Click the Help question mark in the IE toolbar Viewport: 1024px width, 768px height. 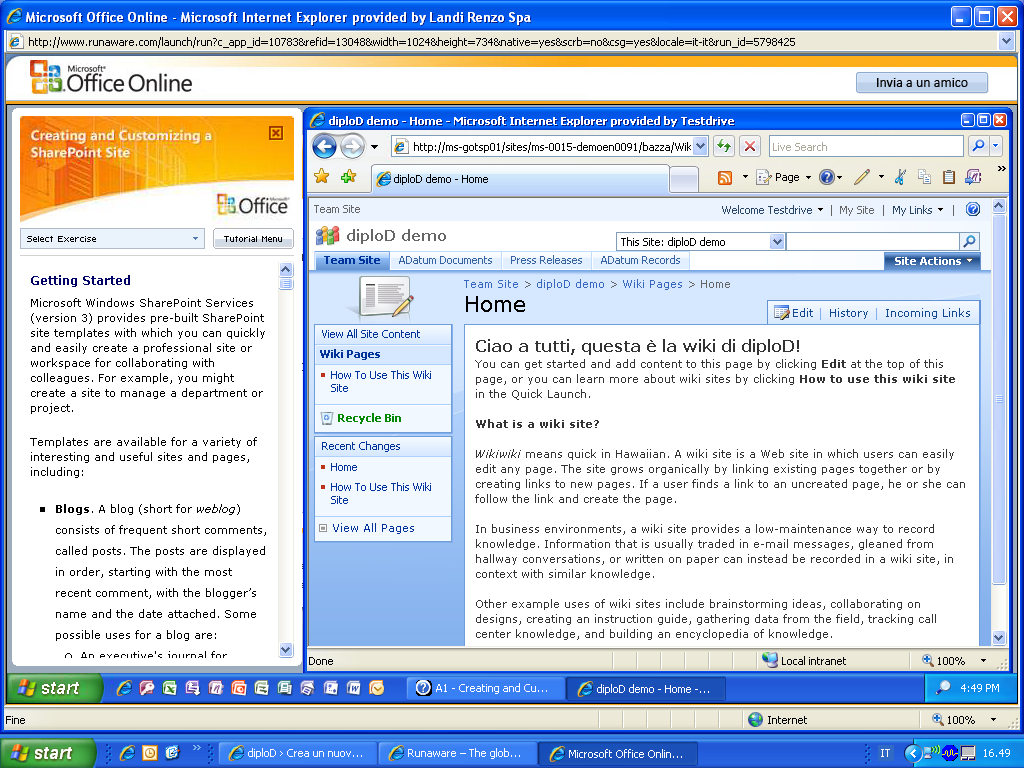click(827, 177)
